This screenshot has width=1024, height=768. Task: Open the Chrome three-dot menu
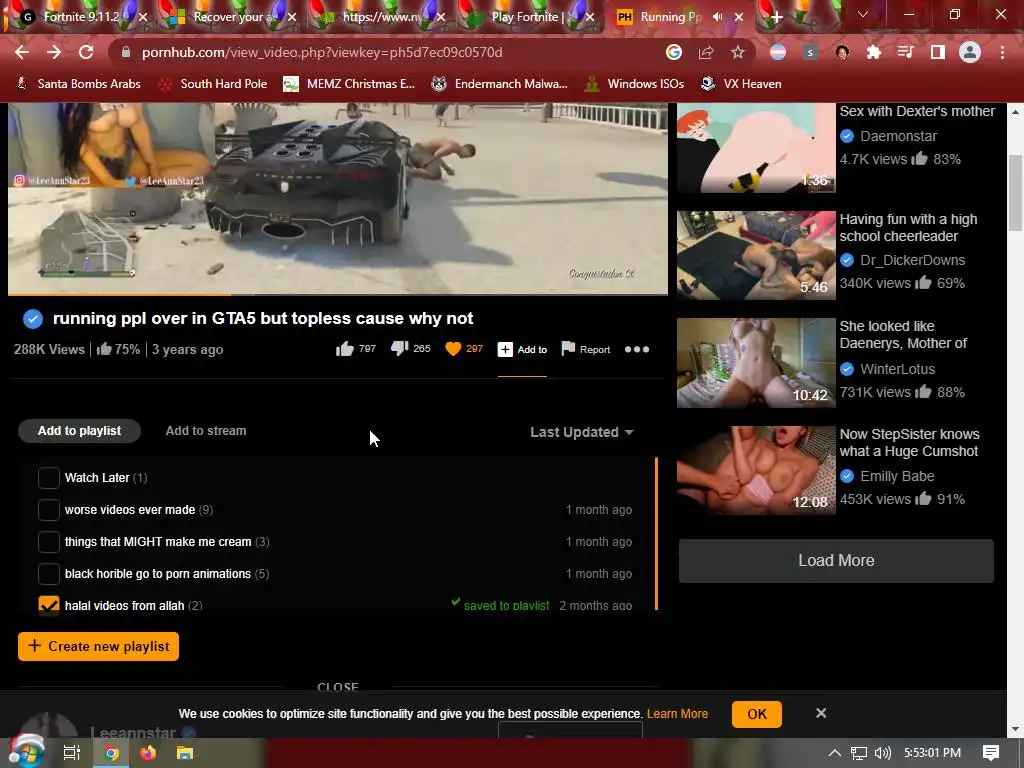(x=1002, y=52)
